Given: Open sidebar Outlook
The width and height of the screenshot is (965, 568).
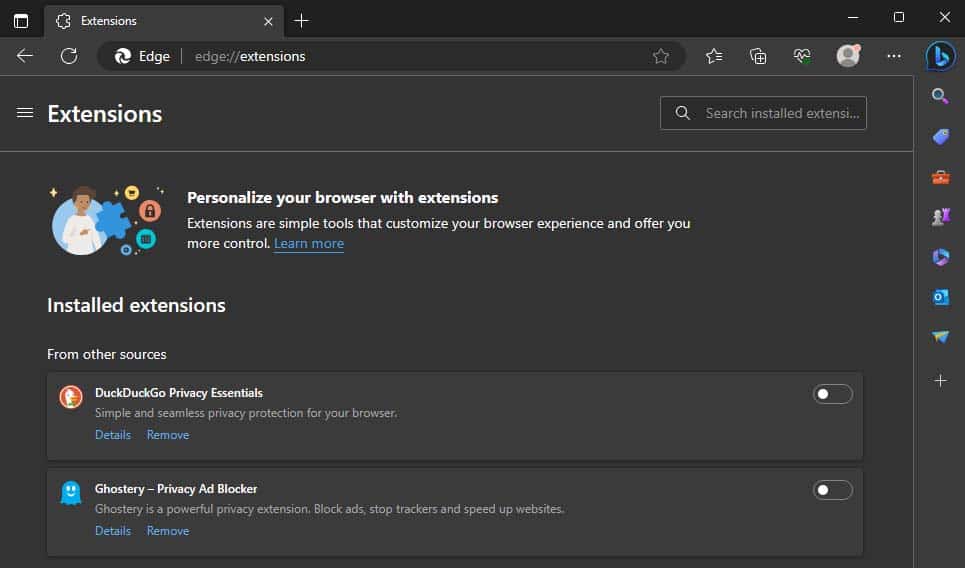Looking at the screenshot, I should [x=940, y=297].
